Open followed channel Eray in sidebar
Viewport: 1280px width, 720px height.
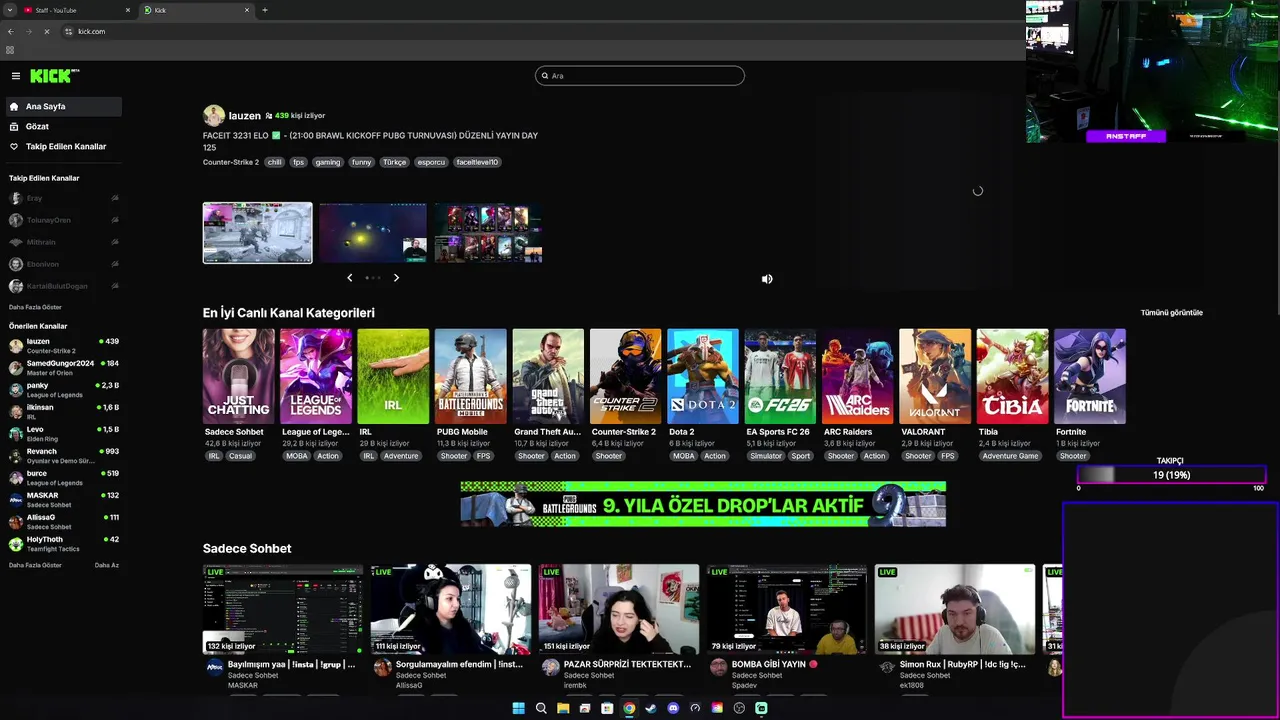coord(63,198)
